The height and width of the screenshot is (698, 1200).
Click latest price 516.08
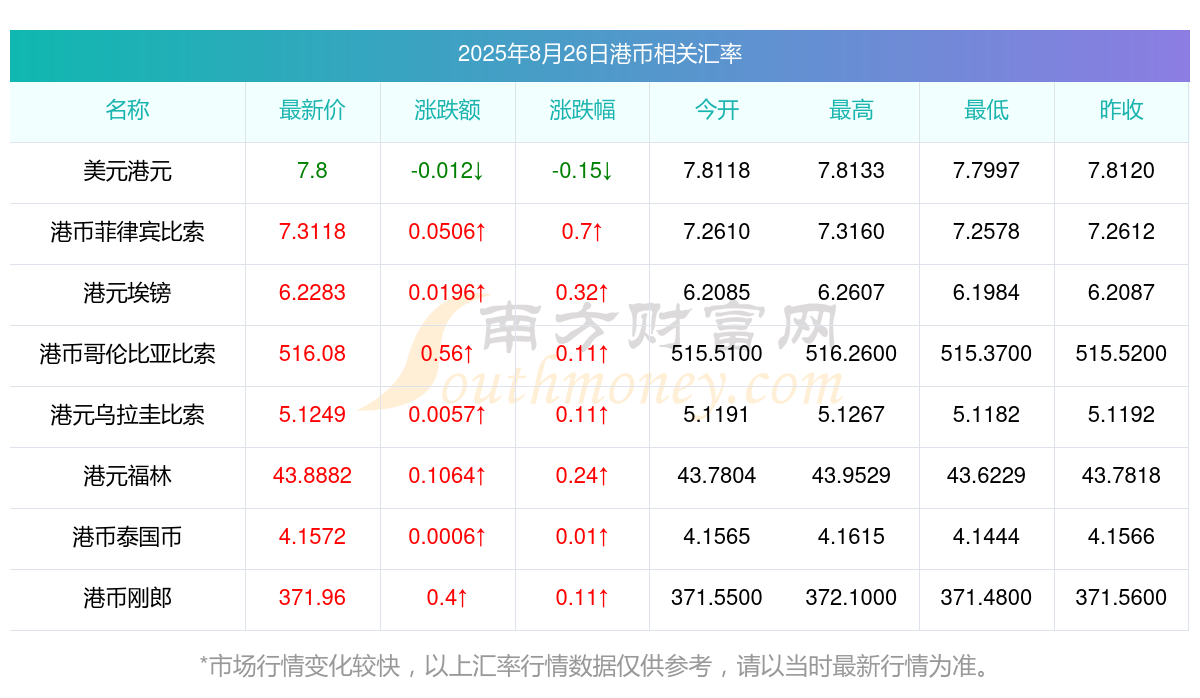tap(313, 354)
